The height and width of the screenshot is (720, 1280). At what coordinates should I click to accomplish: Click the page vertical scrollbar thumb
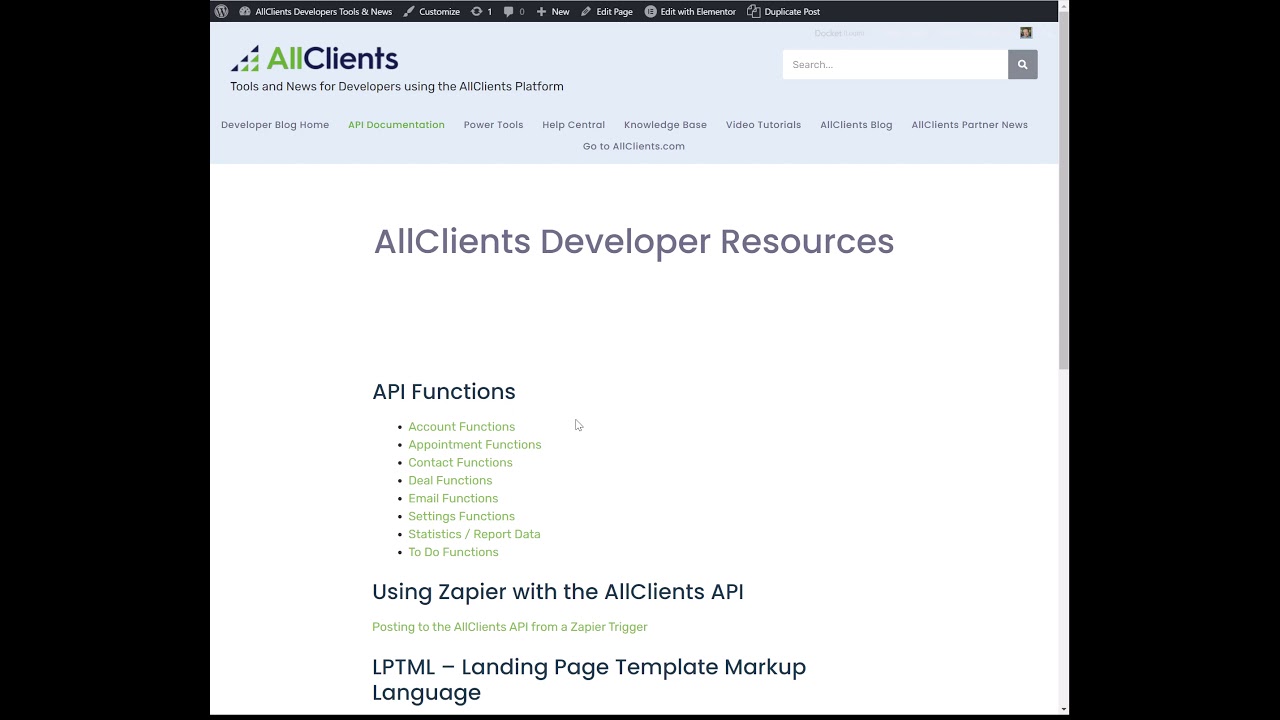(1064, 190)
